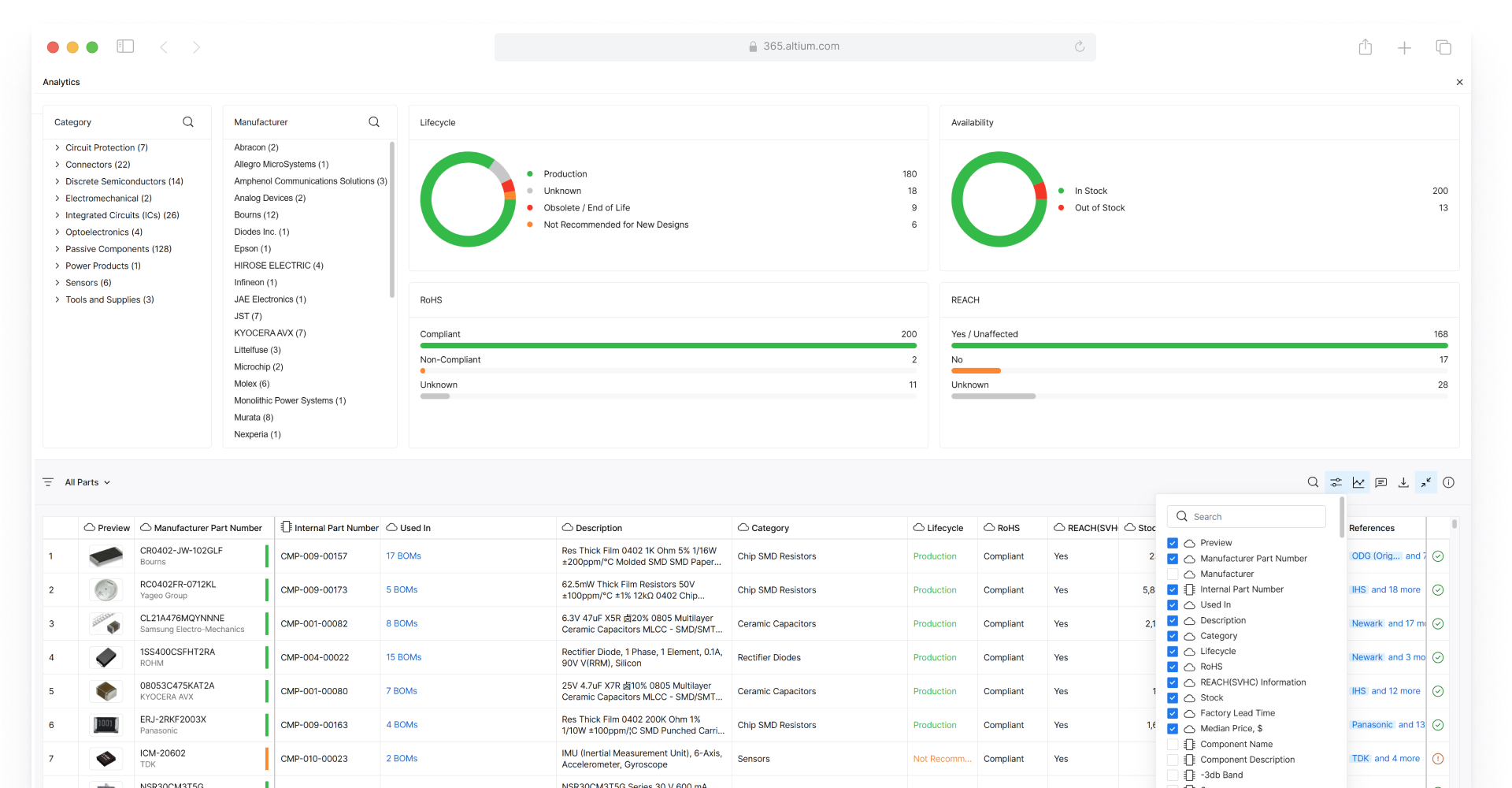Viewport: 1512px width, 788px height.
Task: Click the download export icon
Action: click(1403, 482)
